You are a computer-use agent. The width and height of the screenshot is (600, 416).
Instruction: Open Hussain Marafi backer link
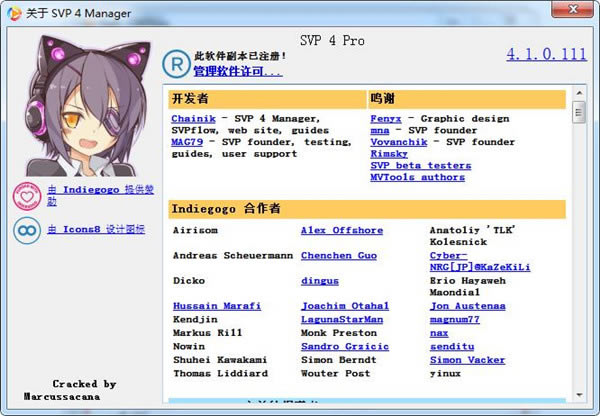[216, 306]
